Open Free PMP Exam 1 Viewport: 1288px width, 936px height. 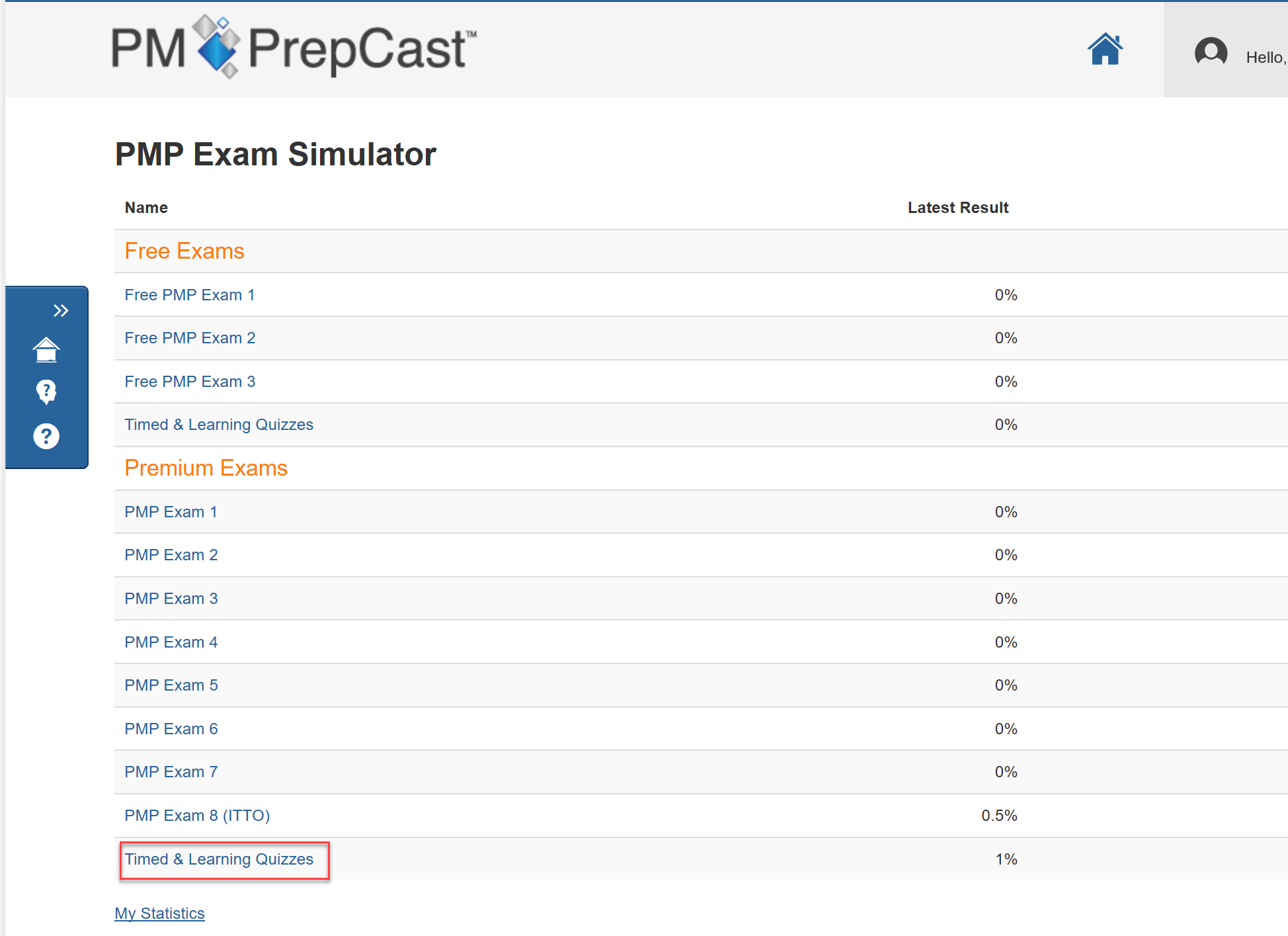tap(189, 295)
